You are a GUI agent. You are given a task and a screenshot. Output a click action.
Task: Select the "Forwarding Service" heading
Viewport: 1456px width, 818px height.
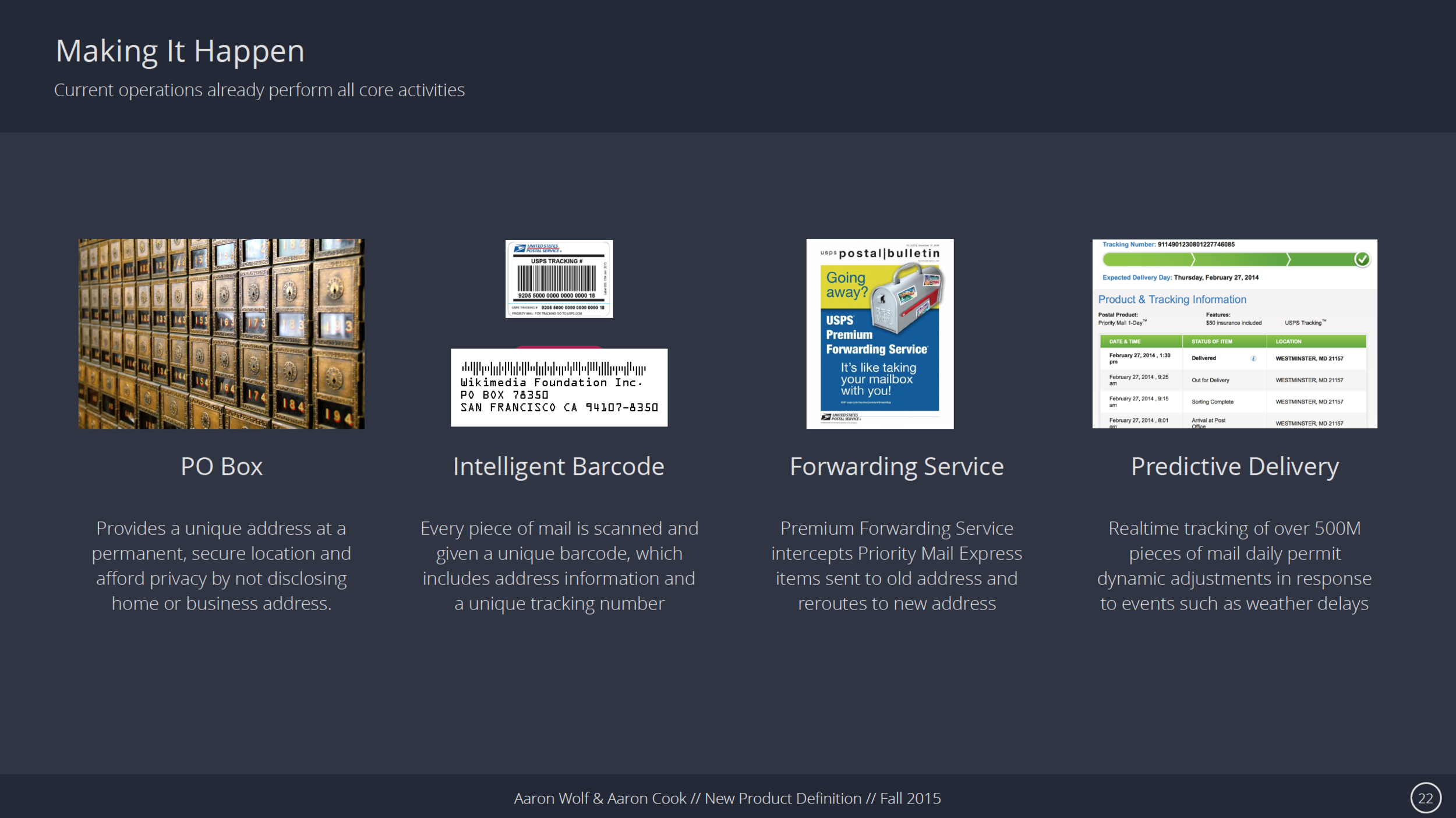897,467
